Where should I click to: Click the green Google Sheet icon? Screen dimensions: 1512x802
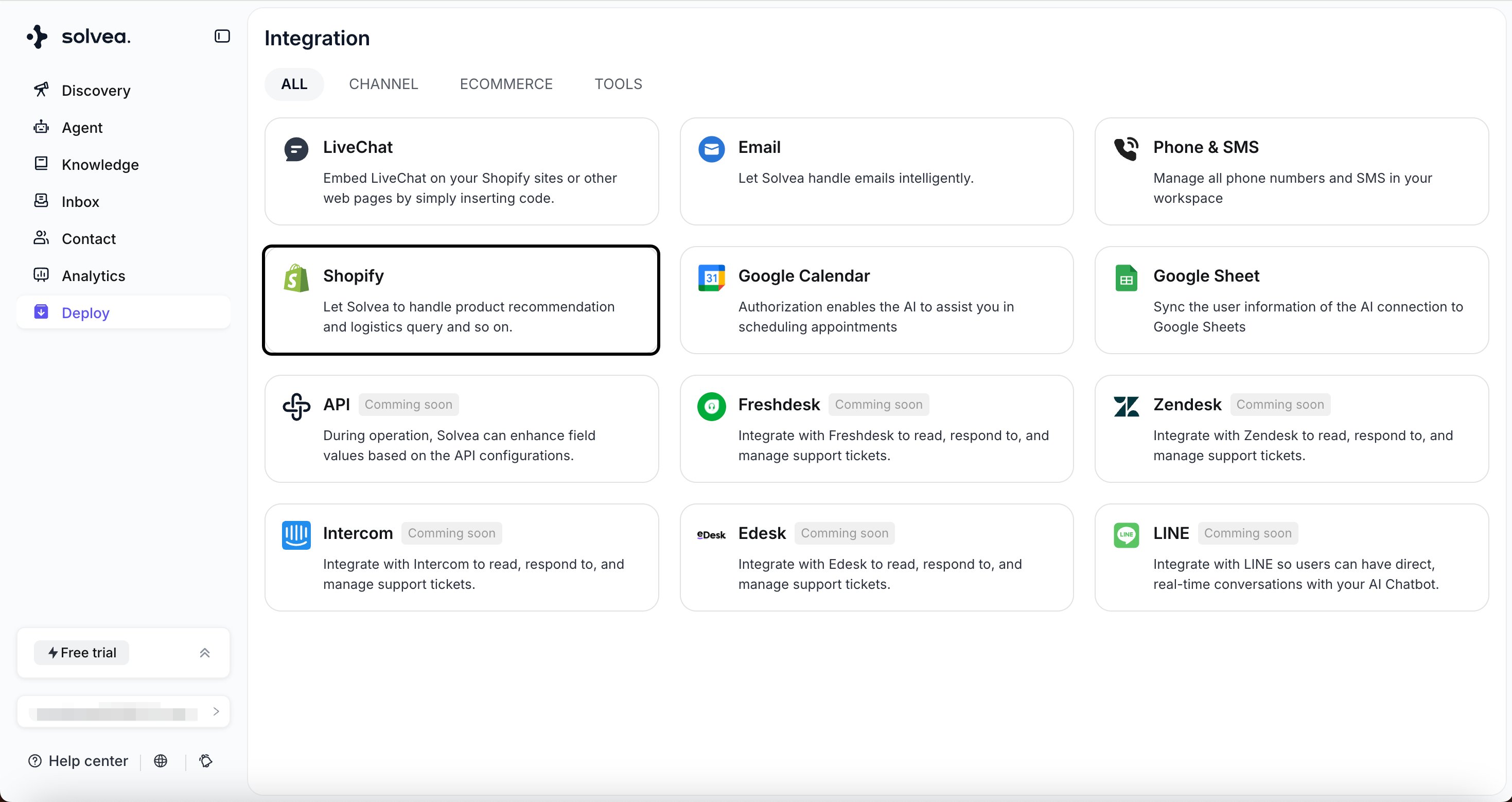pyautogui.click(x=1127, y=277)
